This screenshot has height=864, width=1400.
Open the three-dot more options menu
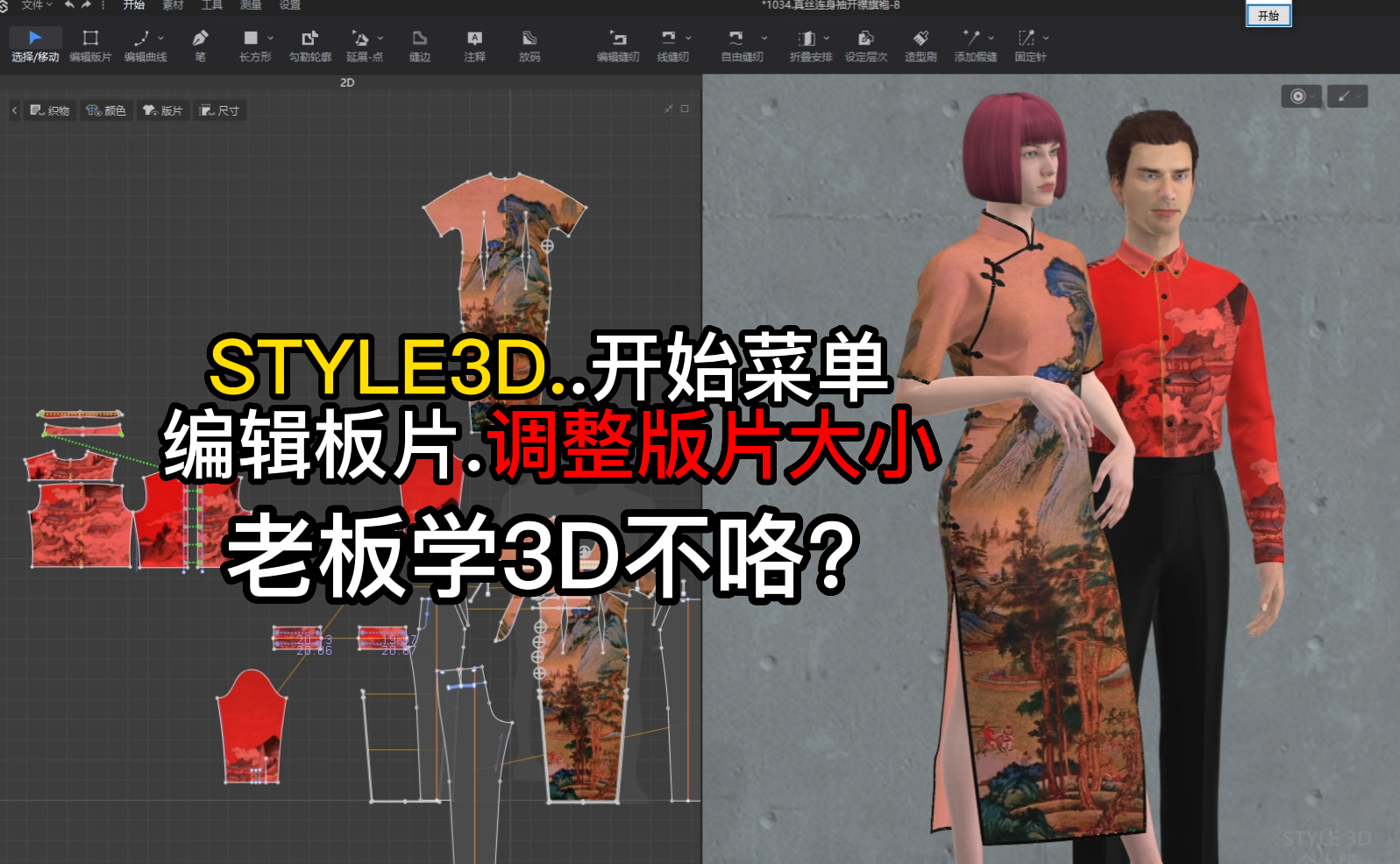103,5
